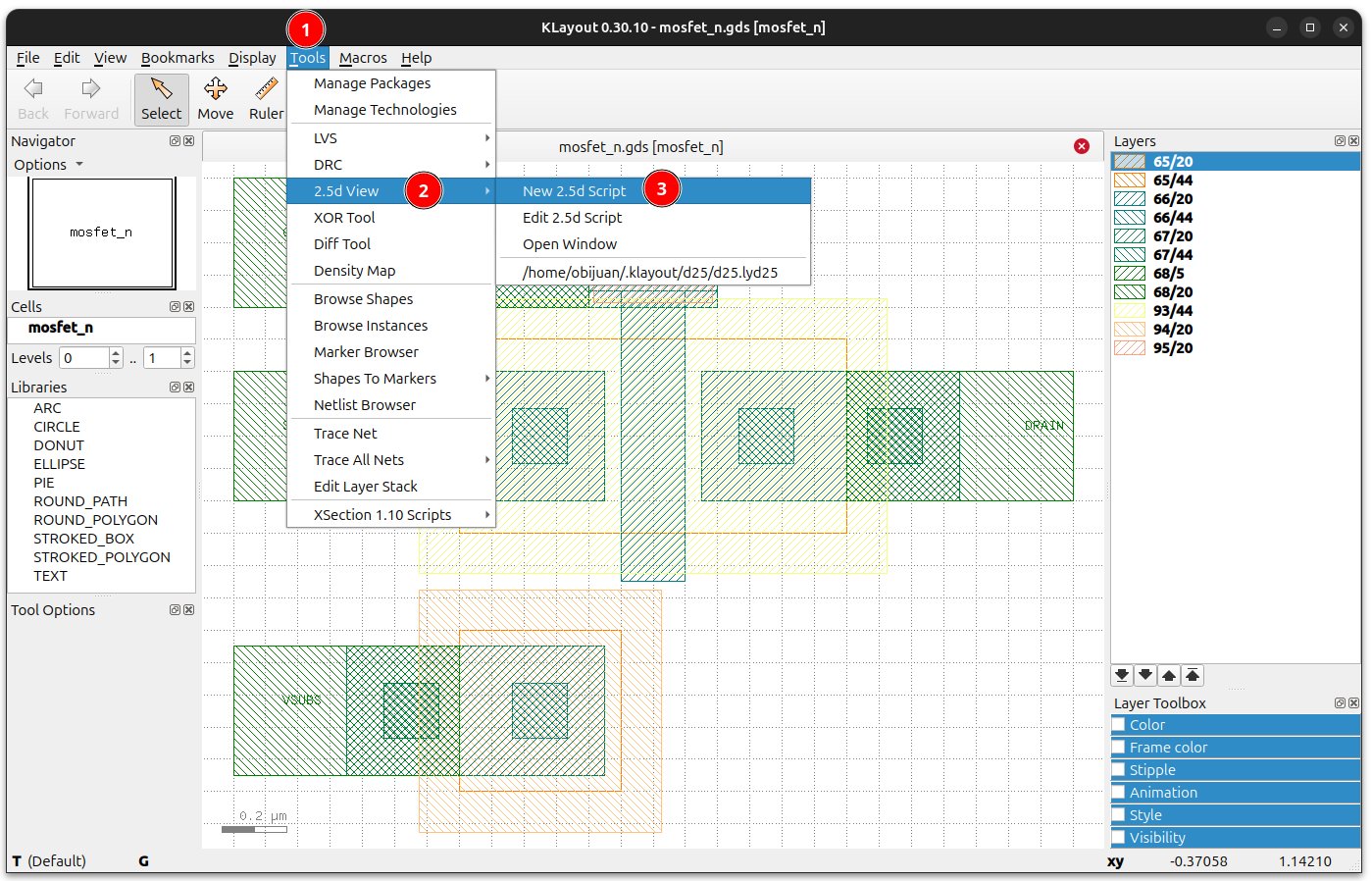This screenshot has height=881, width=1372.
Task: Expand the Trace All Nets submenu
Action: pyautogui.click(x=391, y=460)
